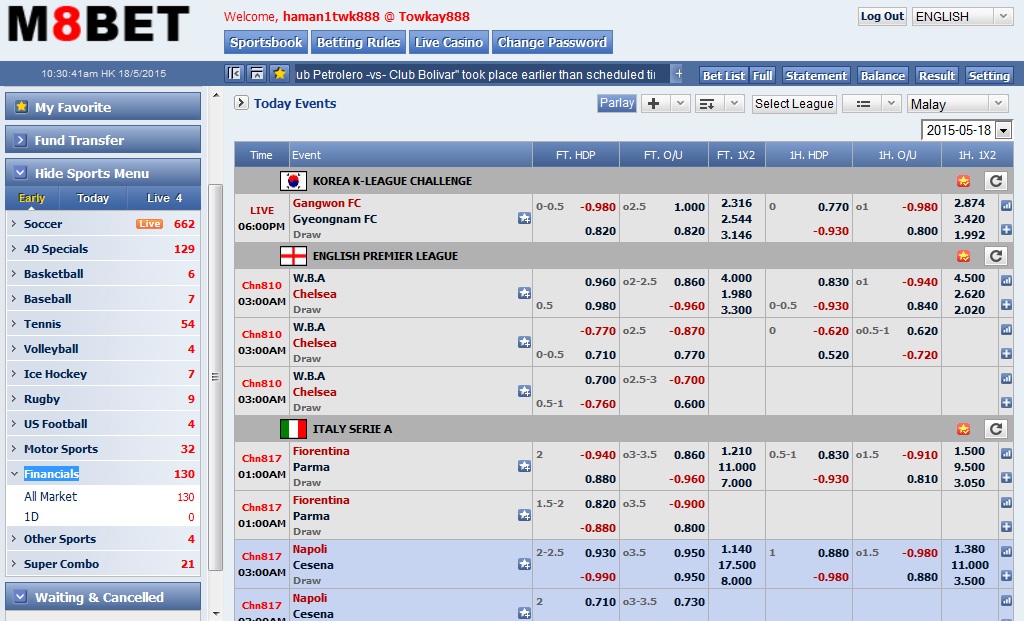This screenshot has height=621, width=1024.
Task: Refresh the Korea K-League Challenge league
Action: (x=995, y=181)
